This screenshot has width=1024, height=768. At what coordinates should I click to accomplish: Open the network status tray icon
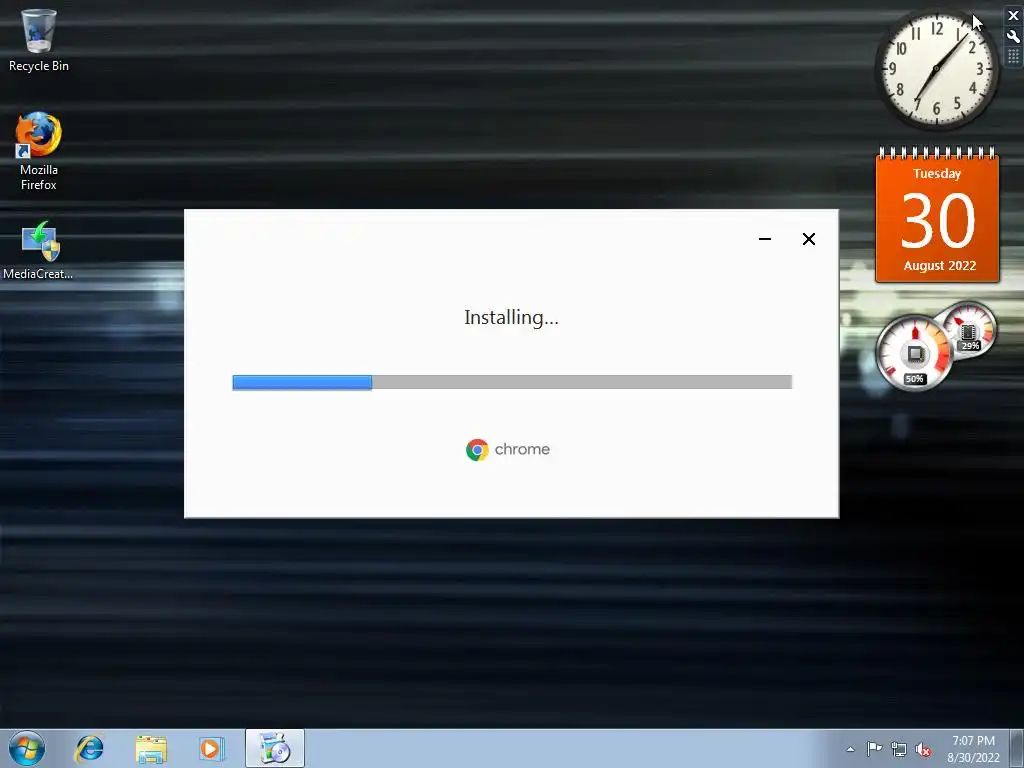pyautogui.click(x=899, y=750)
